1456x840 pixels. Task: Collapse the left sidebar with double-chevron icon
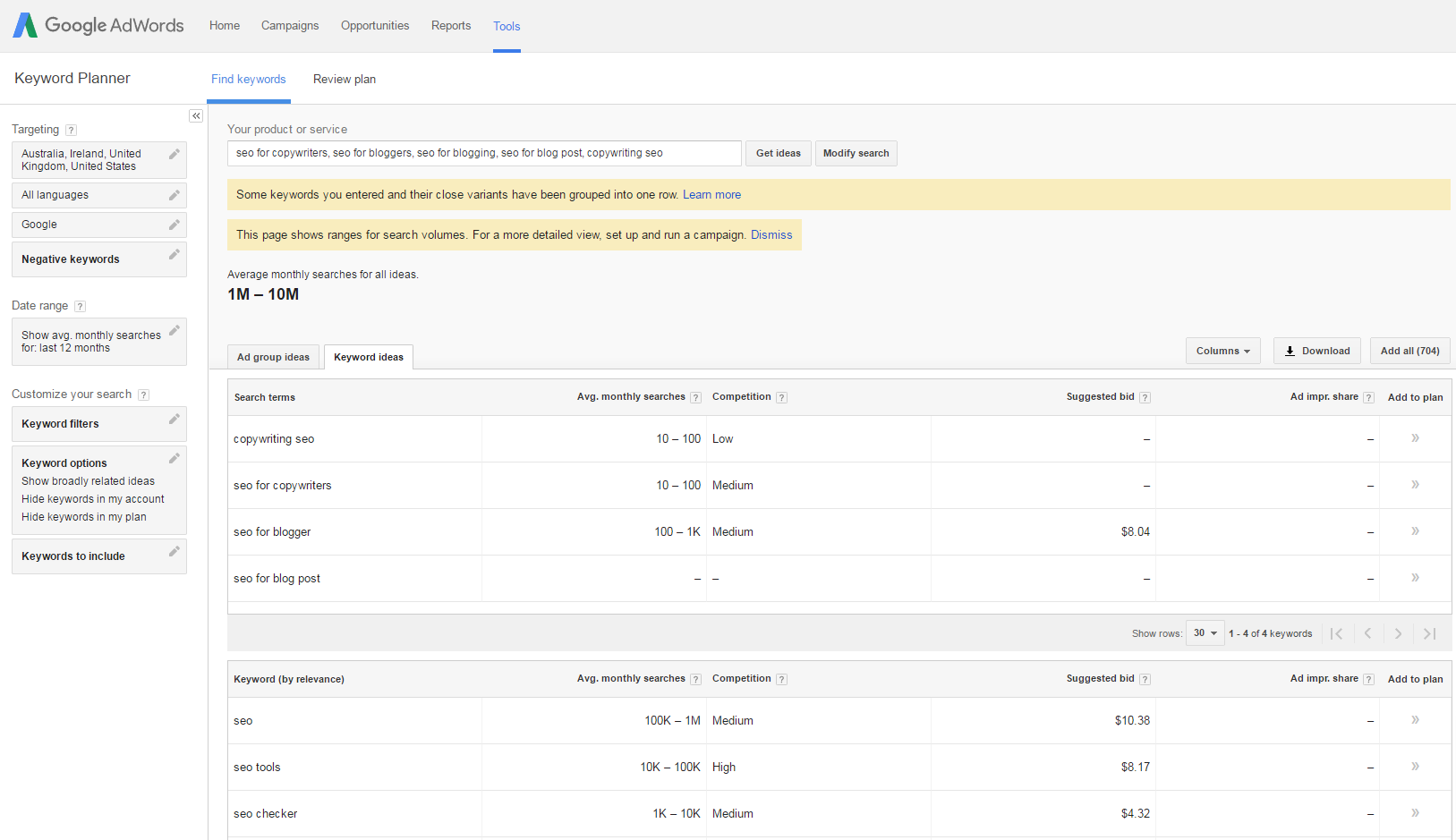(x=196, y=116)
